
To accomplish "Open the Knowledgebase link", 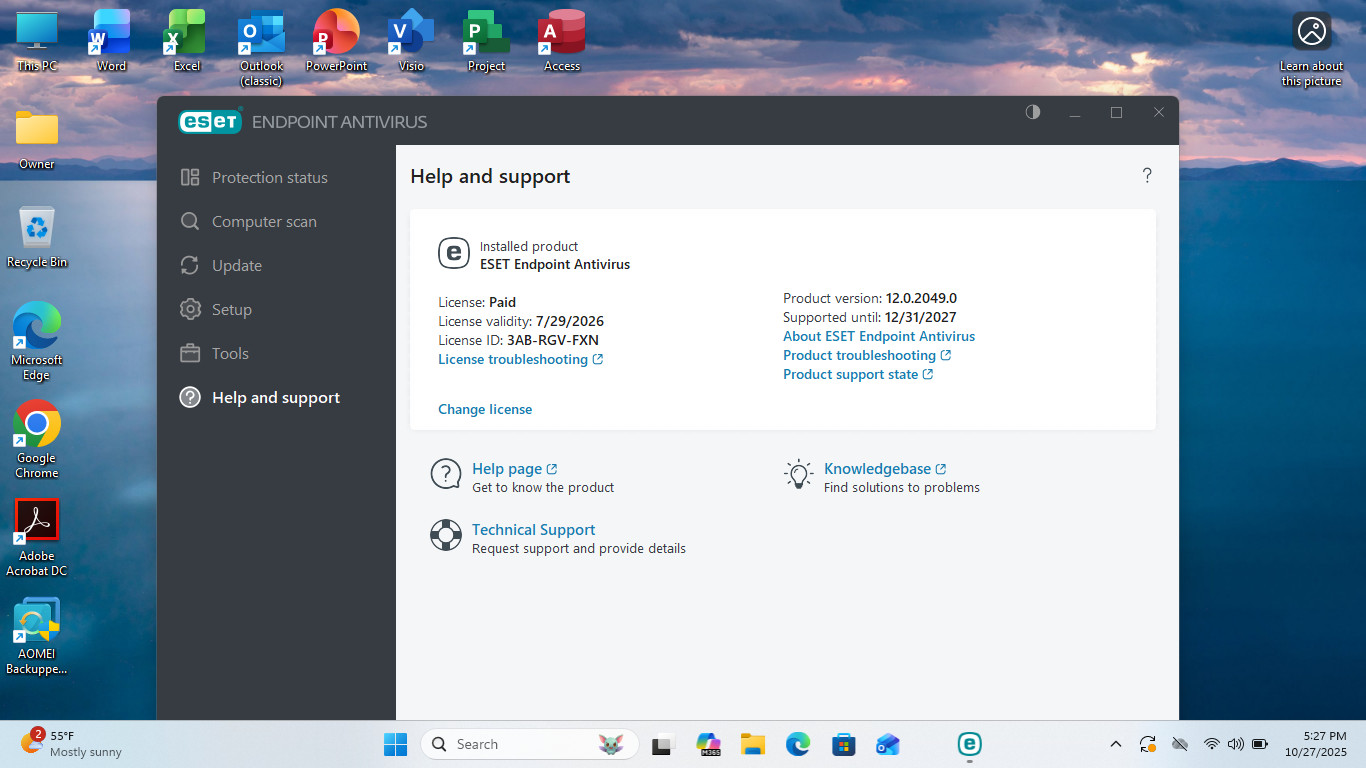I will pyautogui.click(x=885, y=469).
